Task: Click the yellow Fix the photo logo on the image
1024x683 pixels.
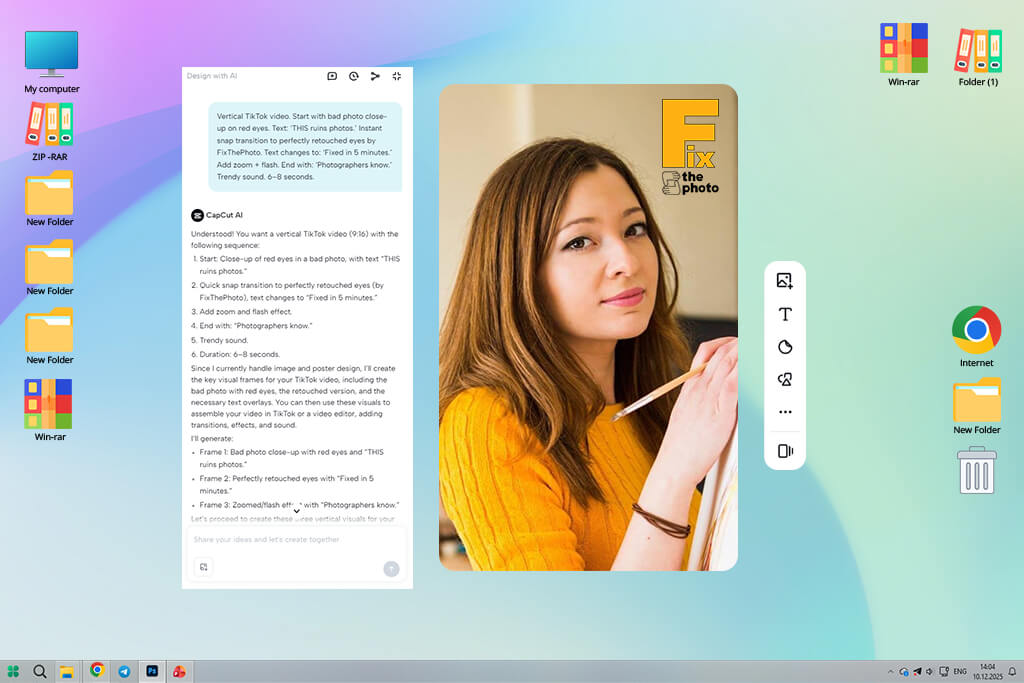Action: coord(690,147)
